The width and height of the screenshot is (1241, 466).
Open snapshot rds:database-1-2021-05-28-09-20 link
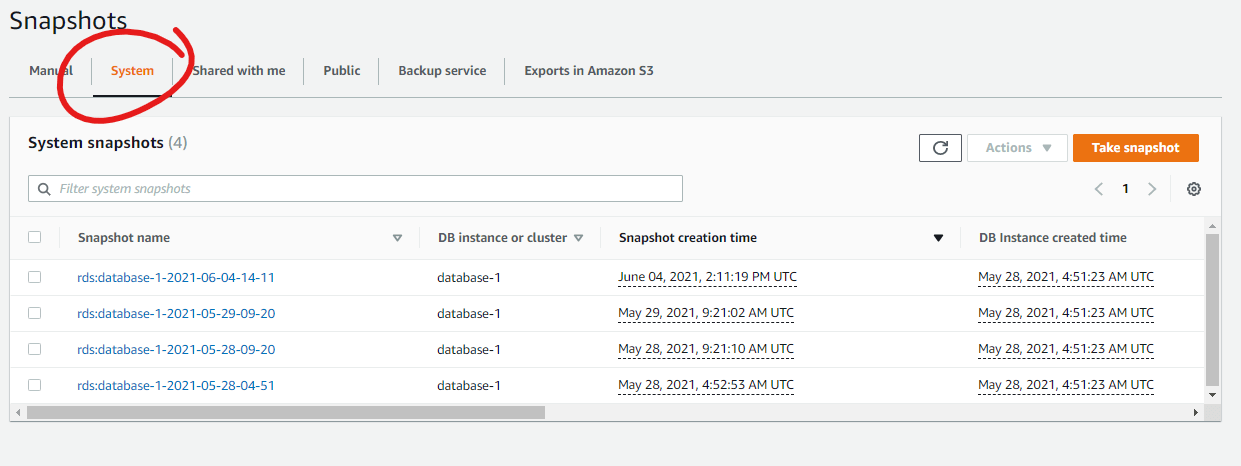tap(176, 349)
